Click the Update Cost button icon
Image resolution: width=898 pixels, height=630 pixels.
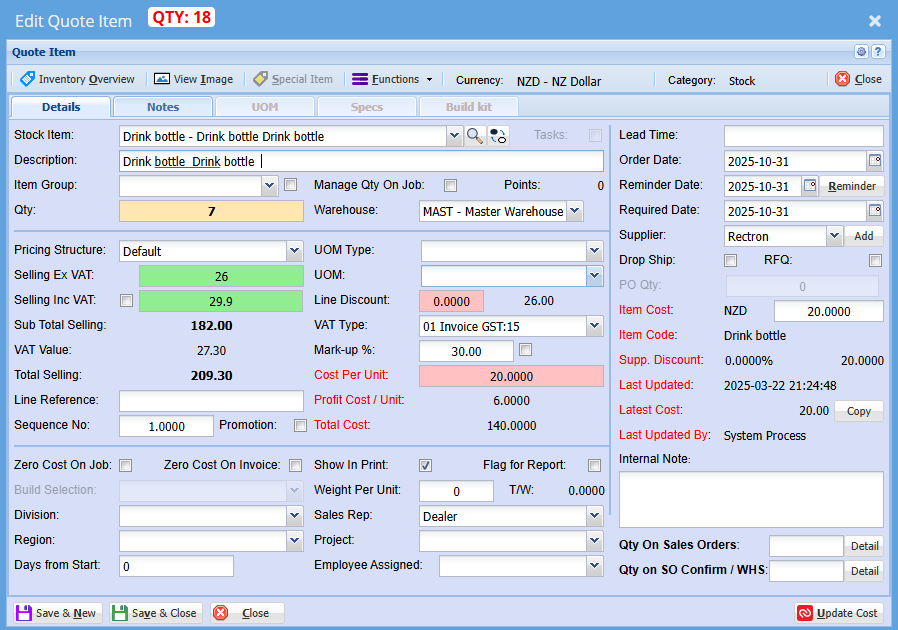(x=805, y=613)
